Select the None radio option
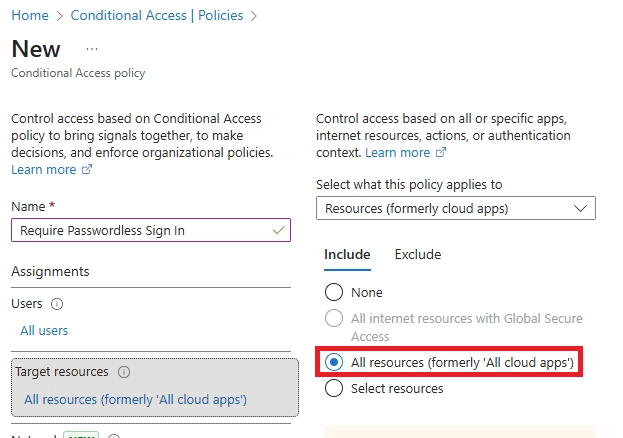Image resolution: width=623 pixels, height=438 pixels. pyautogui.click(x=334, y=293)
